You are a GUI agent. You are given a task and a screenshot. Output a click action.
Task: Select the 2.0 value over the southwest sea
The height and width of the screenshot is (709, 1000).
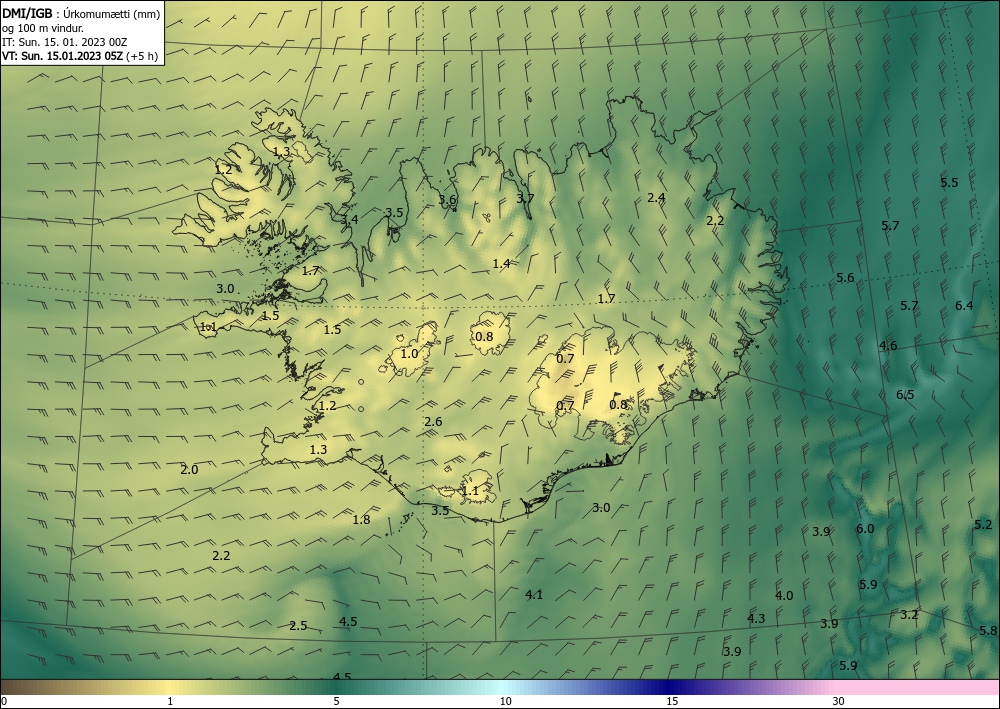pyautogui.click(x=189, y=470)
